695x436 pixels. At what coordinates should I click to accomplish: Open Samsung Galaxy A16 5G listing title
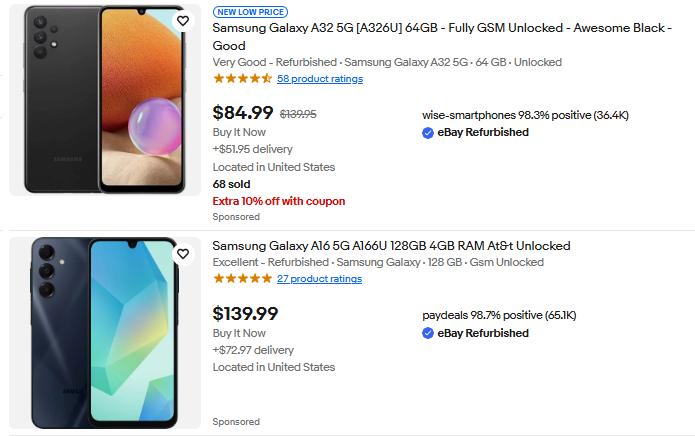(x=391, y=246)
